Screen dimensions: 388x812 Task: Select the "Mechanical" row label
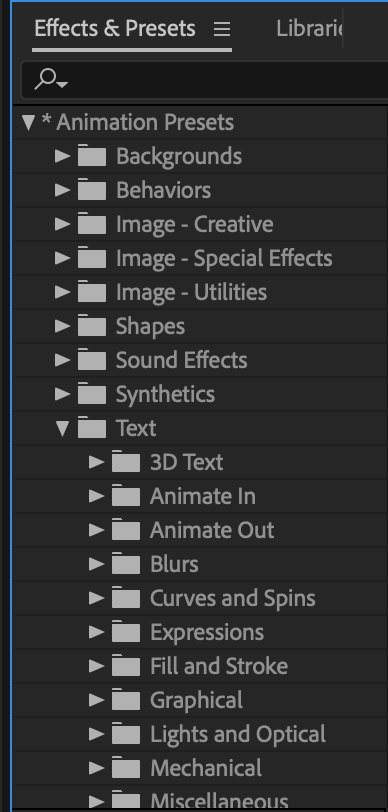206,768
